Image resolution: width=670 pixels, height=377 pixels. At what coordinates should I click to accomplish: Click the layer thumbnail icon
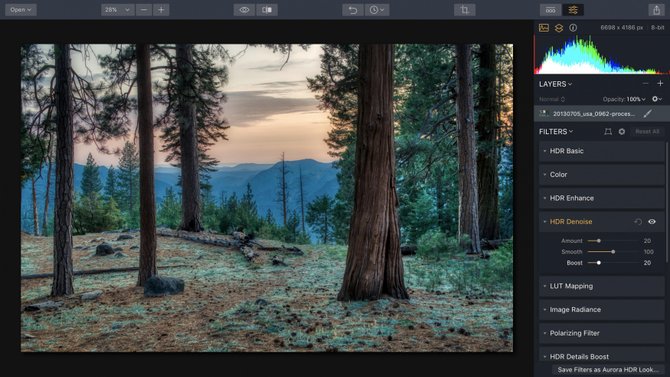[544, 114]
